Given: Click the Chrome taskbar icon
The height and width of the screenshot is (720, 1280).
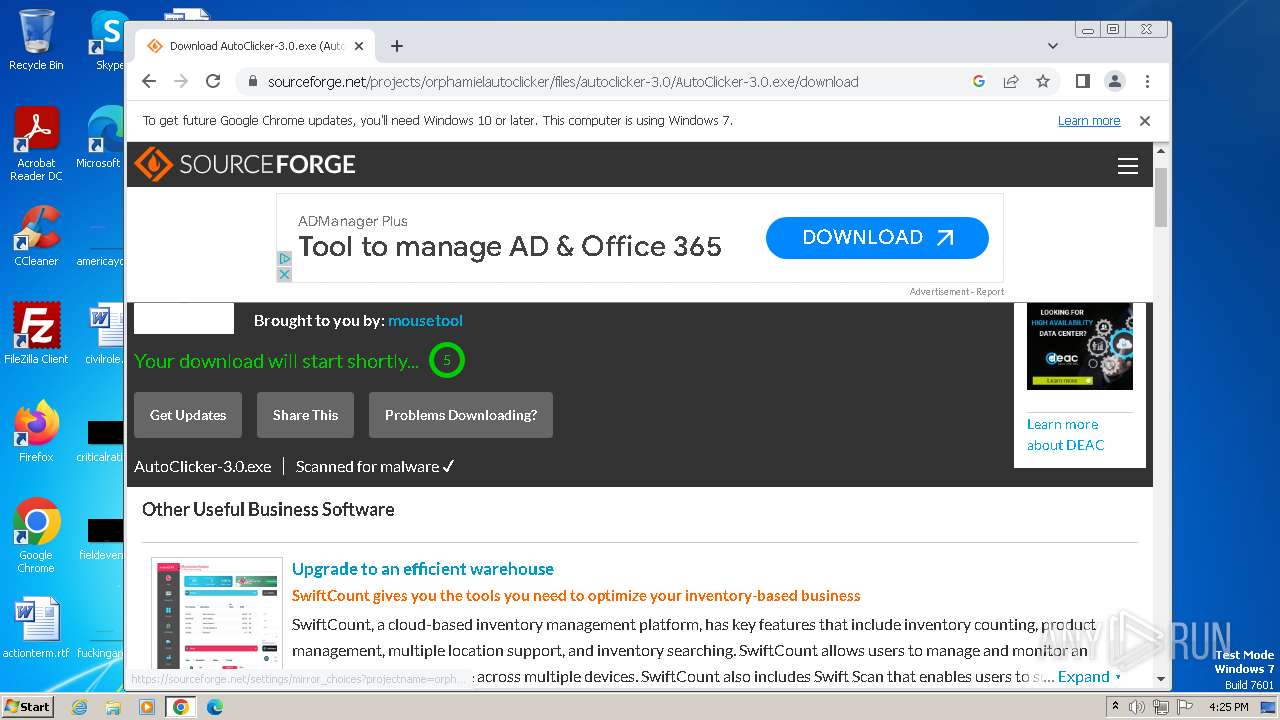Looking at the screenshot, I should (x=181, y=707).
